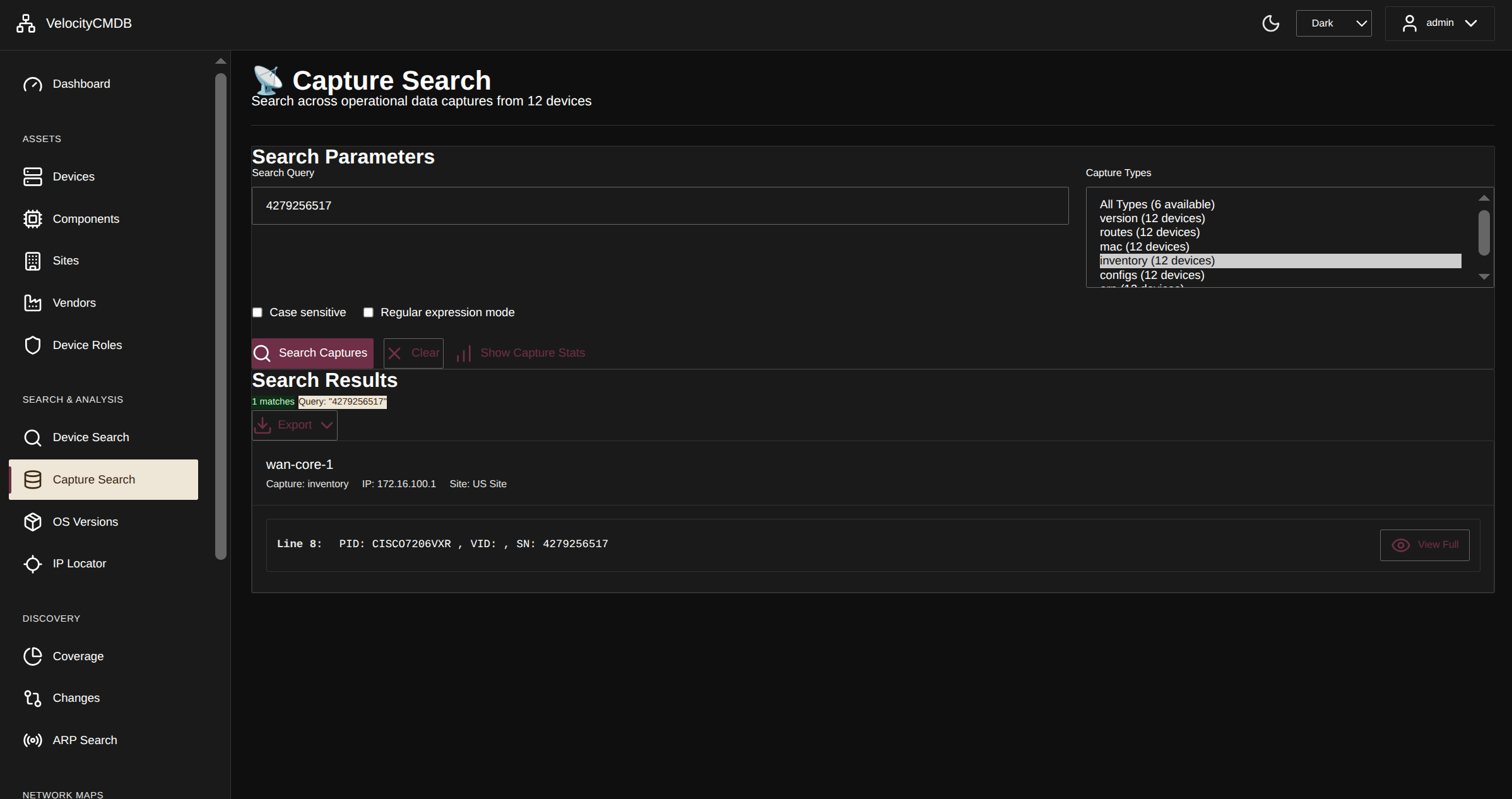Image resolution: width=1512 pixels, height=799 pixels.
Task: Click the admin user avatar icon
Action: [1409, 23]
